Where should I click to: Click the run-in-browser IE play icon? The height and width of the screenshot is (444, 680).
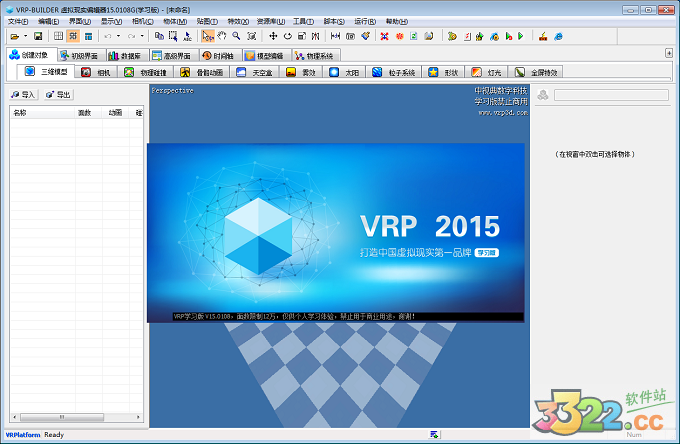click(x=494, y=36)
